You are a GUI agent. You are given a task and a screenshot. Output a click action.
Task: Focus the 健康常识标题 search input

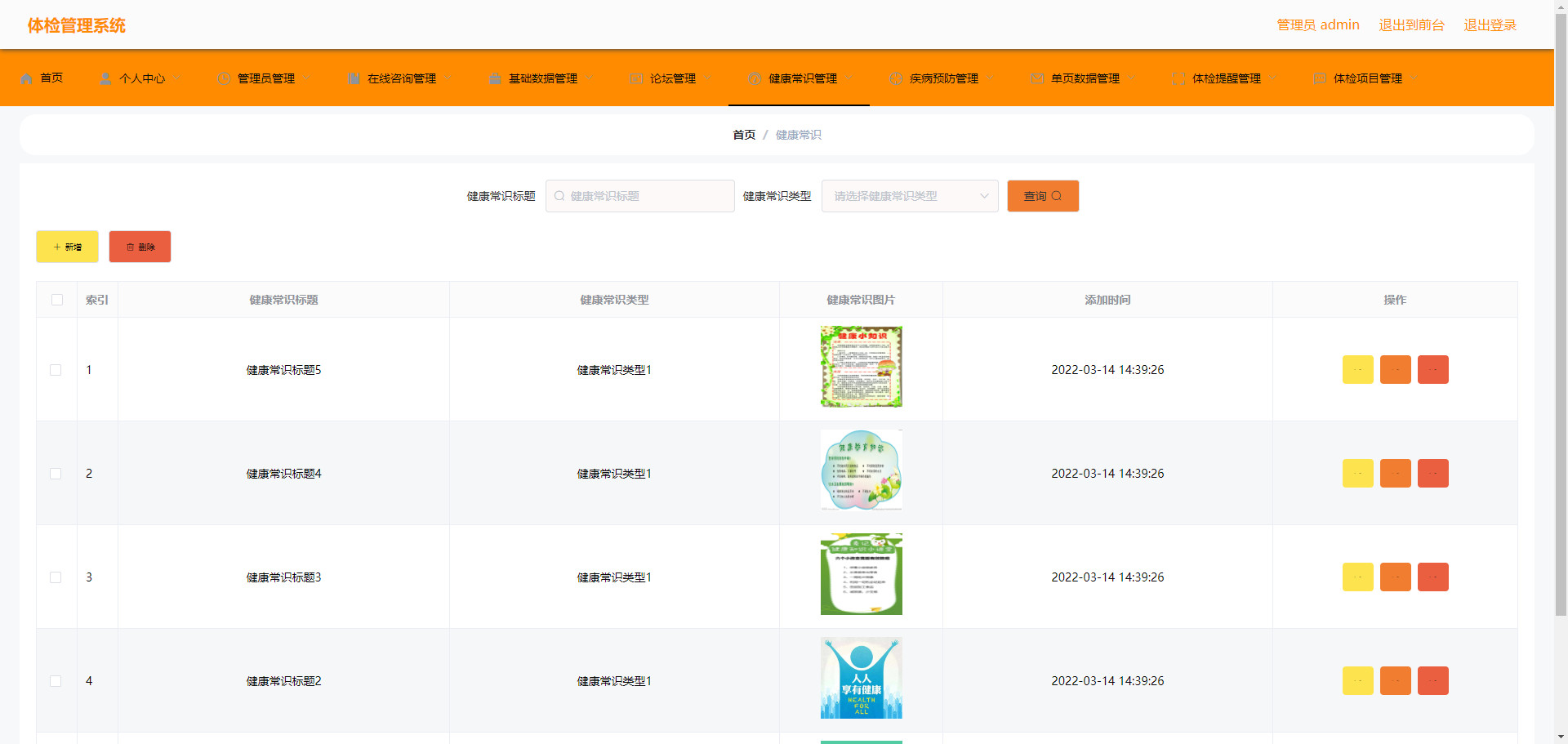click(x=640, y=196)
